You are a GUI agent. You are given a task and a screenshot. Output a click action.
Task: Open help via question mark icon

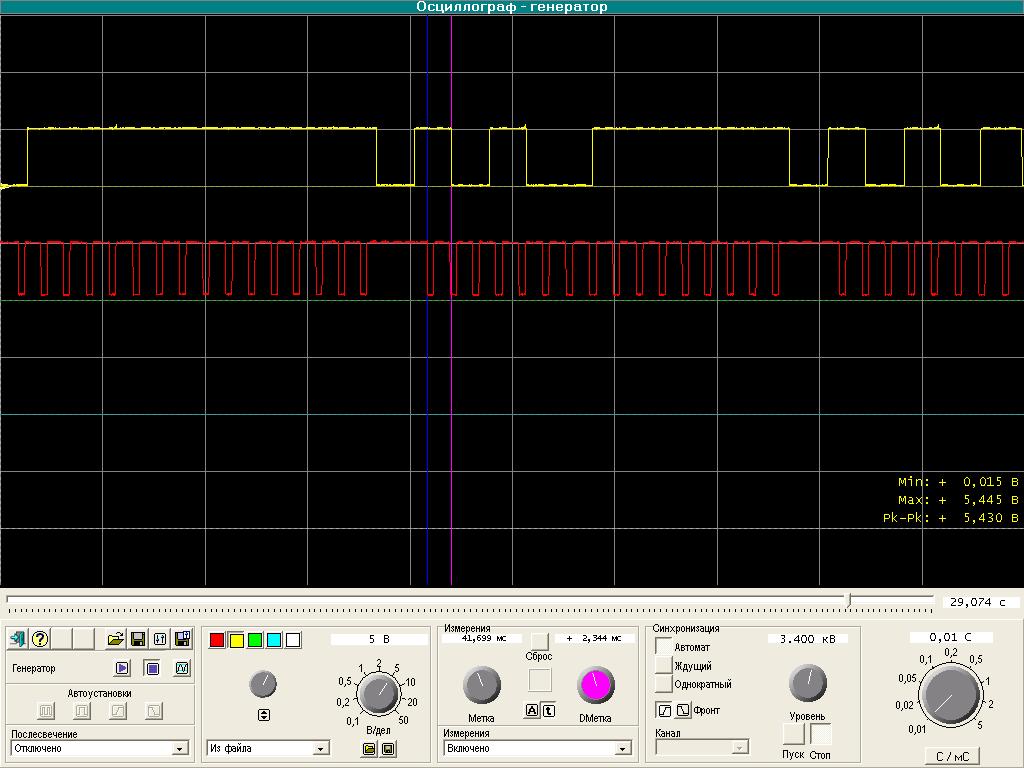point(40,639)
